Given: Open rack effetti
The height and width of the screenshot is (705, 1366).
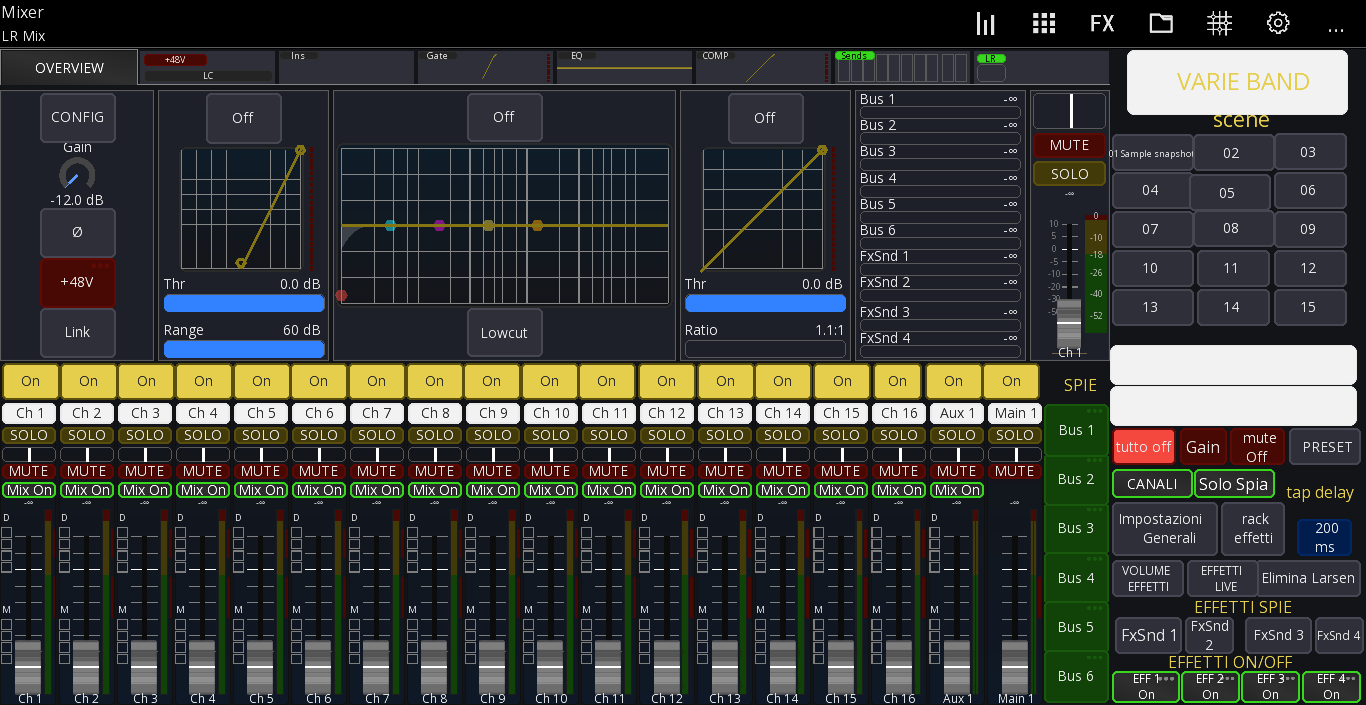Looking at the screenshot, I should [1254, 528].
